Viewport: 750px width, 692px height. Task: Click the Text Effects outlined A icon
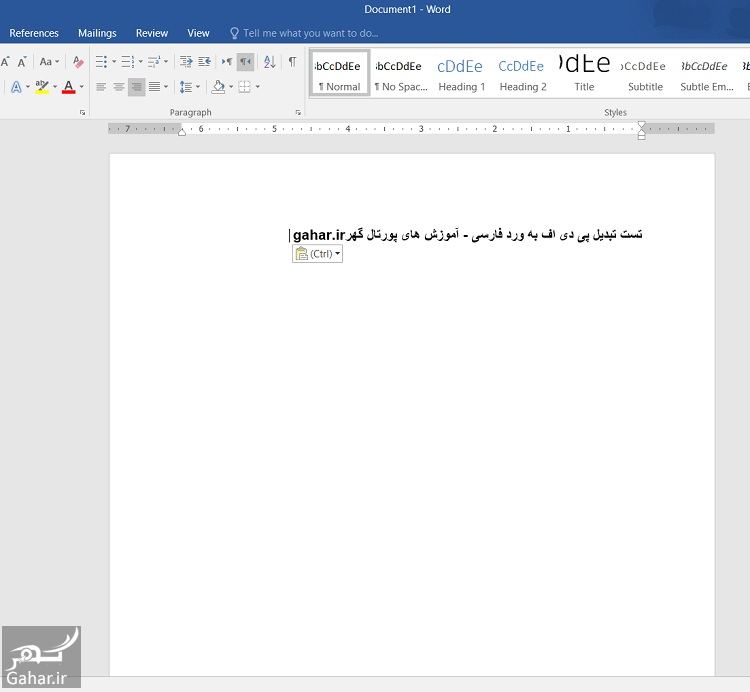16,87
